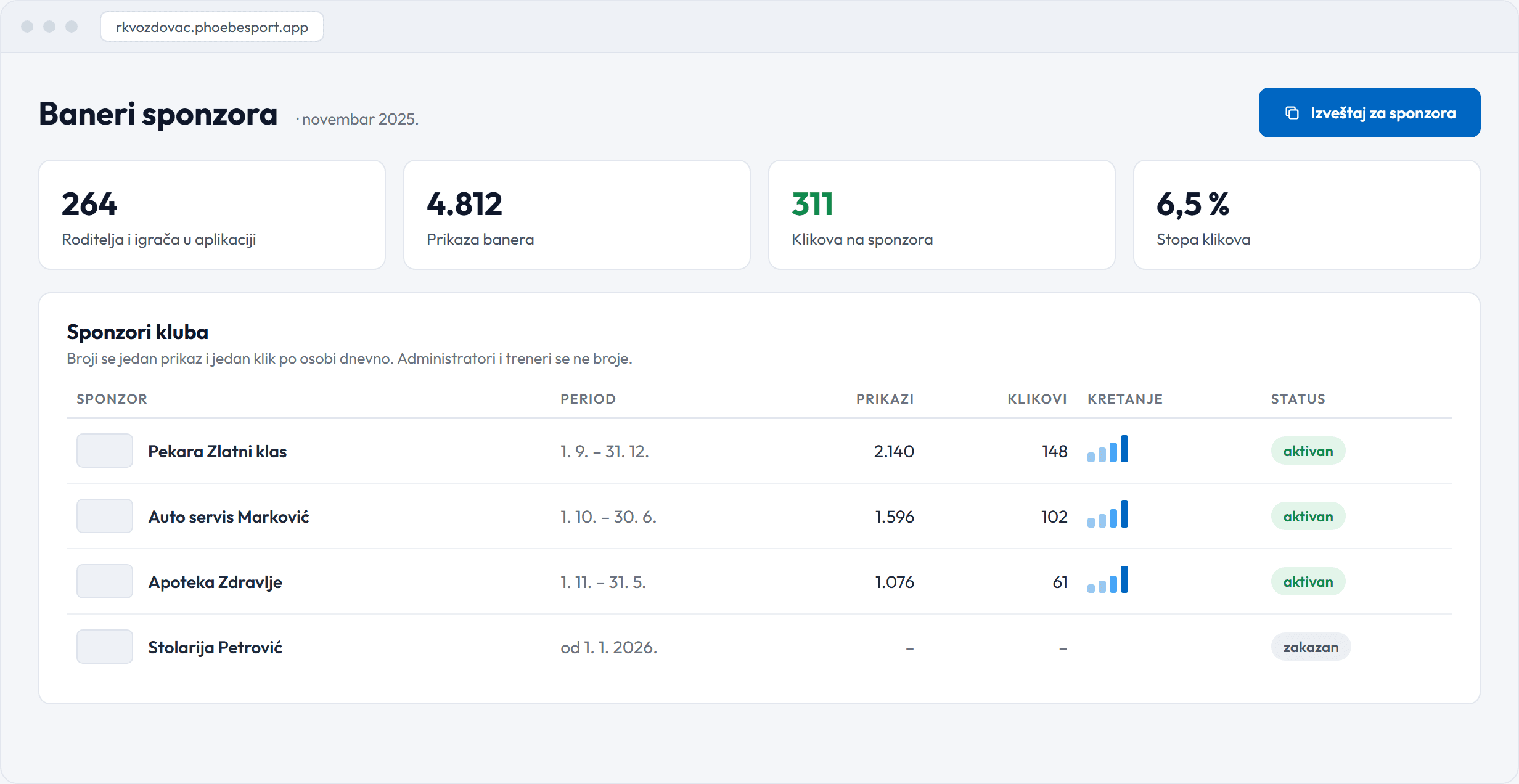The width and height of the screenshot is (1519, 784).
Task: Click the PERIOD column header
Action: coord(588,399)
